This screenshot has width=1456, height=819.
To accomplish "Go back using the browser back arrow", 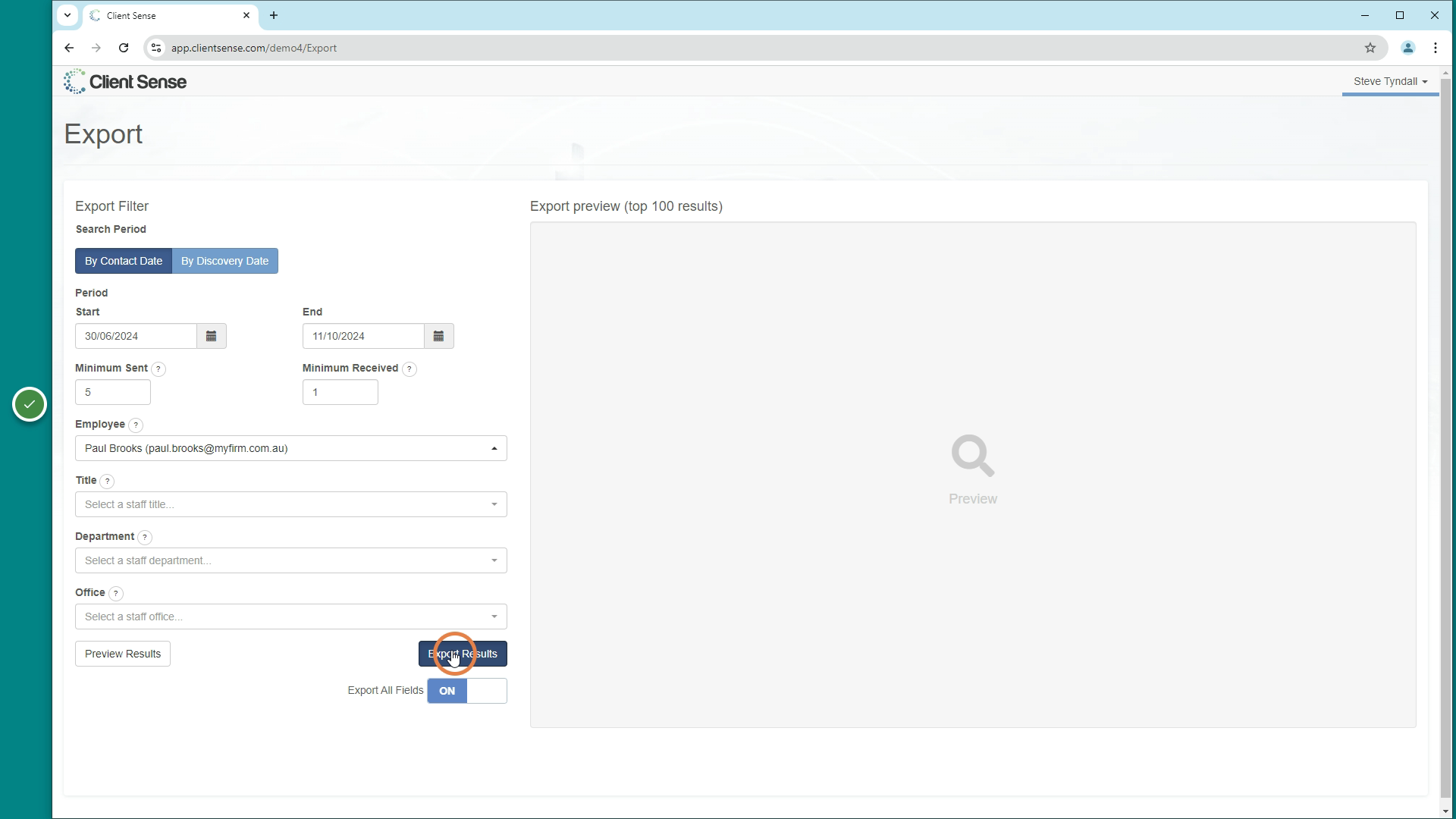I will (69, 48).
